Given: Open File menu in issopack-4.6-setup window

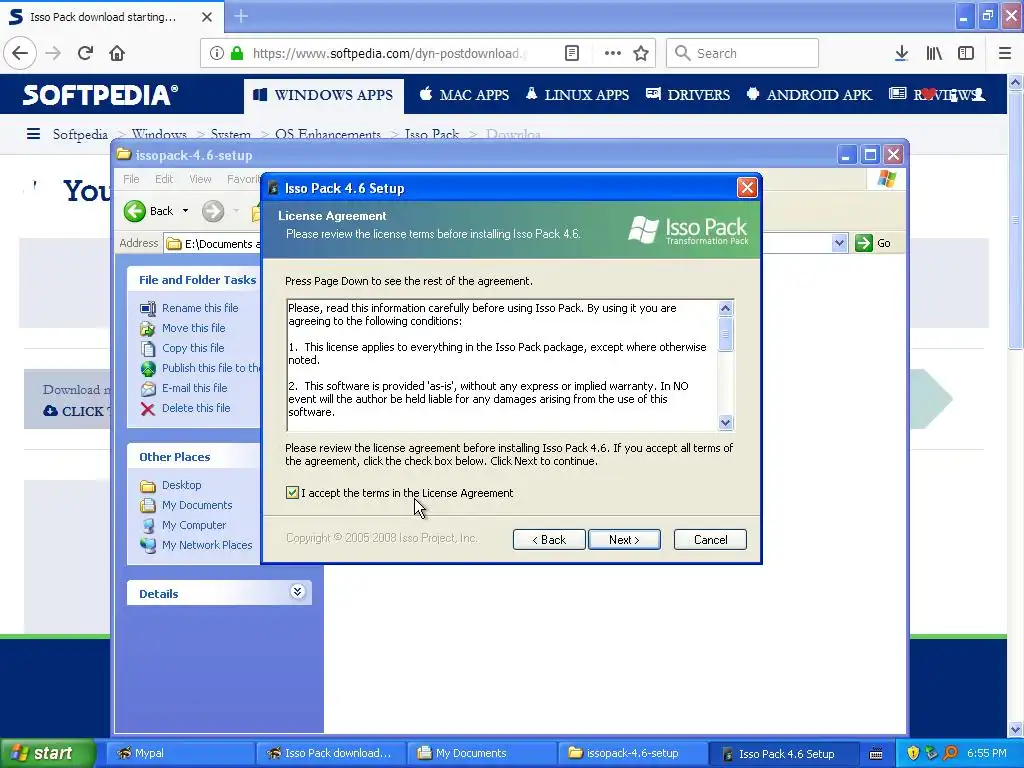Looking at the screenshot, I should click(131, 179).
